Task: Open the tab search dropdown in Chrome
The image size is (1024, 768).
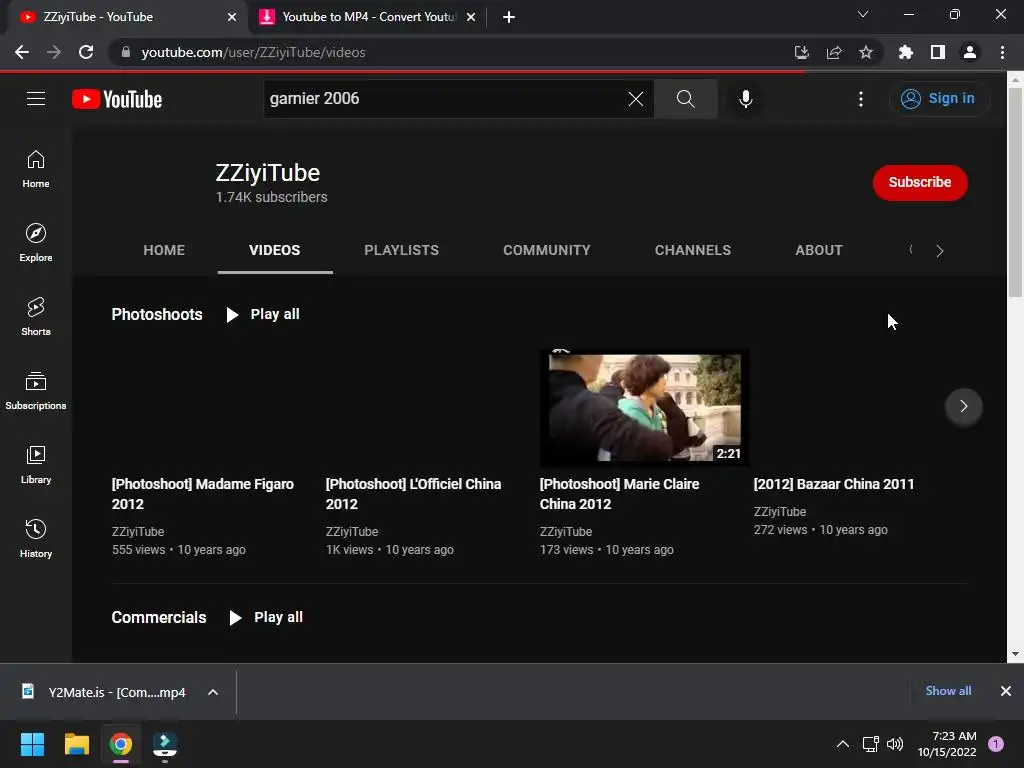Action: click(x=863, y=14)
